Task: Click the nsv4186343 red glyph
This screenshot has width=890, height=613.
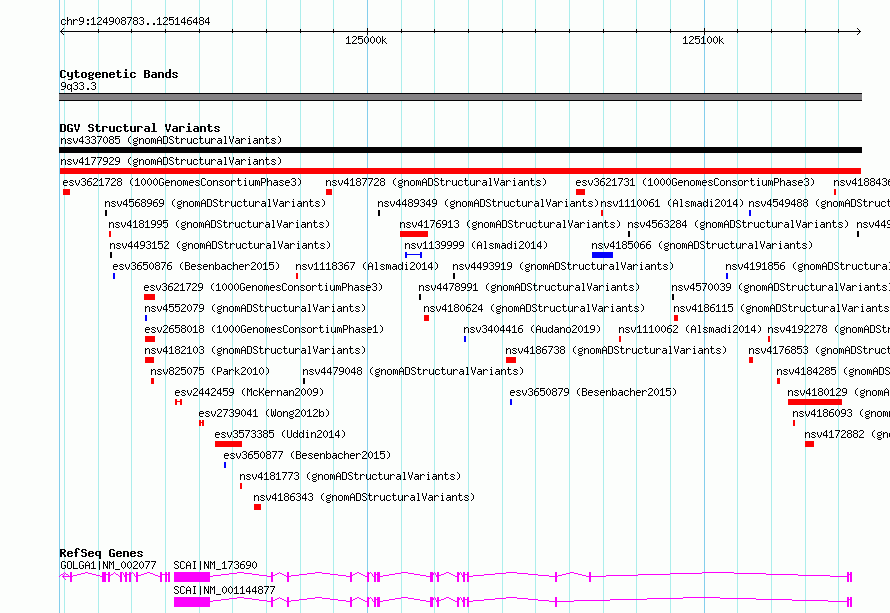Action: (x=257, y=507)
